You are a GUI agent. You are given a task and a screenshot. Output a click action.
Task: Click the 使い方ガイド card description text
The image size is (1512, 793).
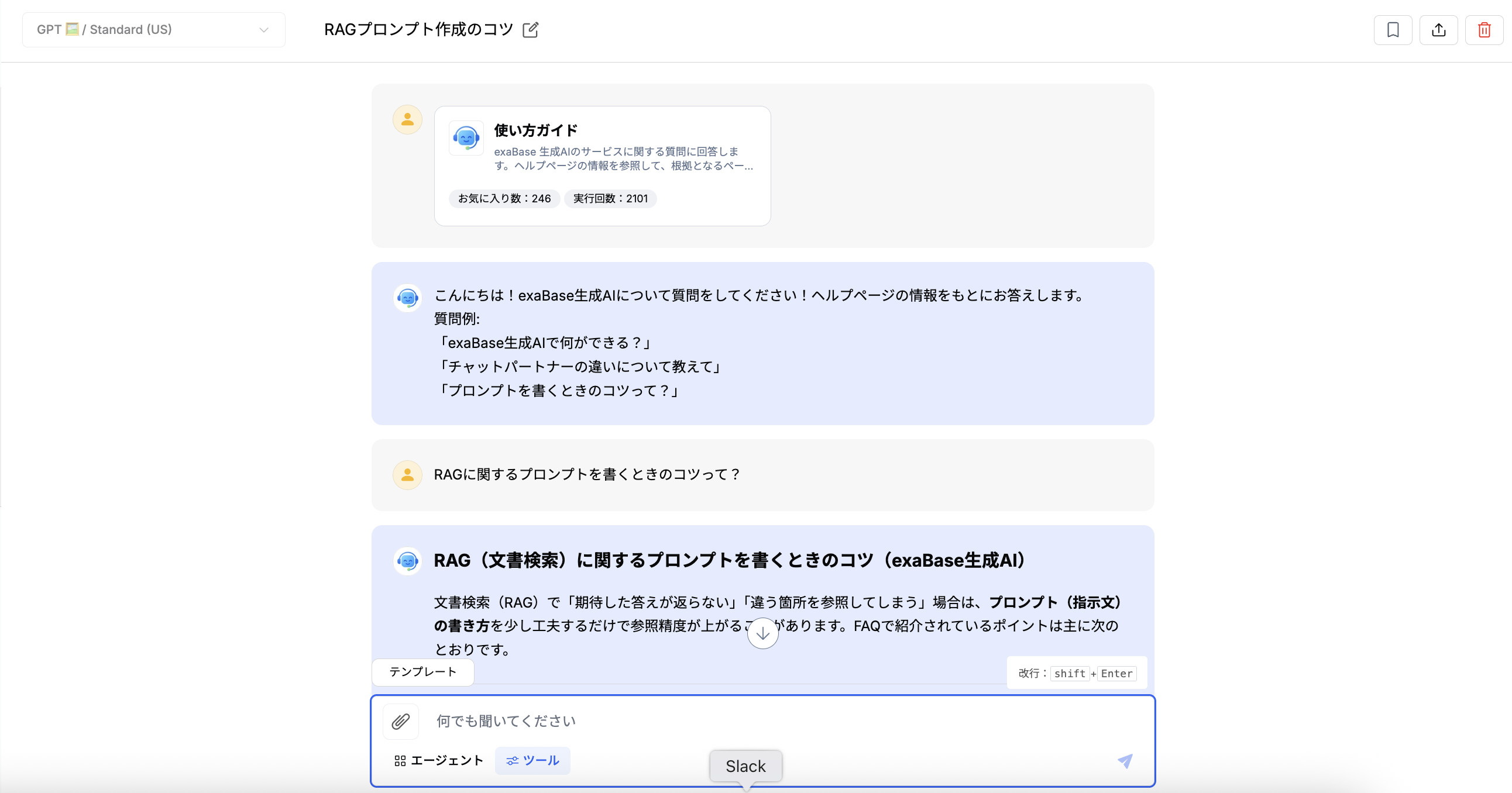point(623,159)
